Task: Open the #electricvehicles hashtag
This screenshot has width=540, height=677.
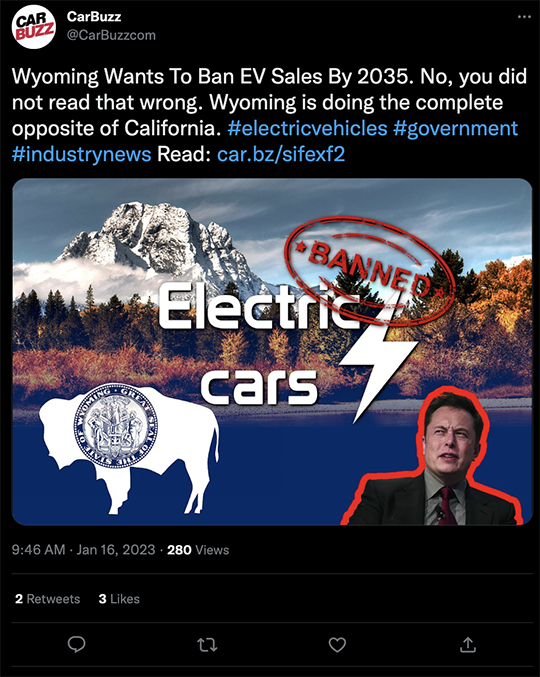Action: coord(307,128)
